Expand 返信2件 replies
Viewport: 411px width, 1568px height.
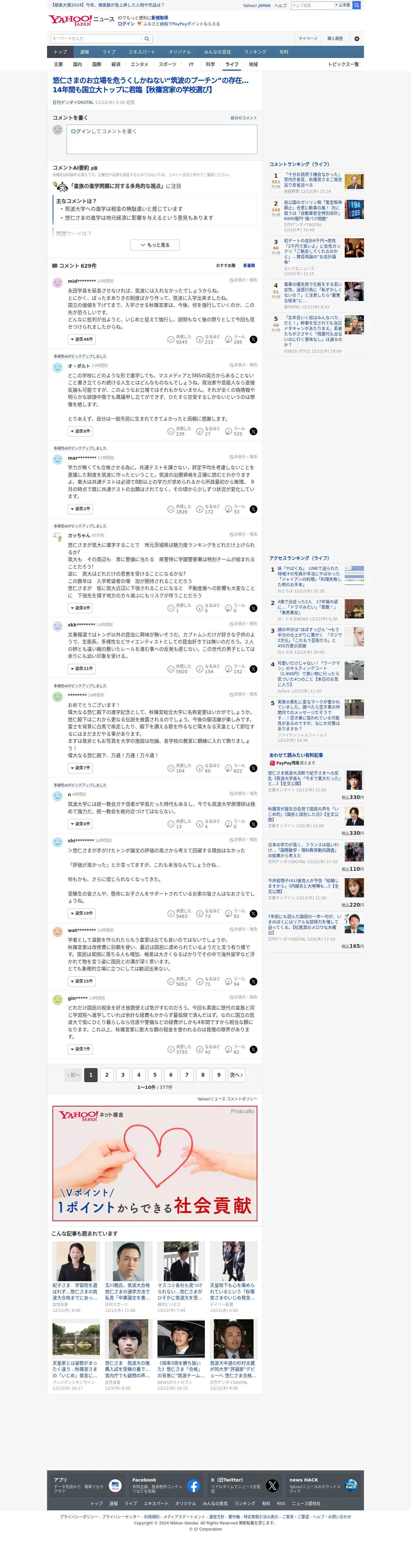[x=80, y=510]
